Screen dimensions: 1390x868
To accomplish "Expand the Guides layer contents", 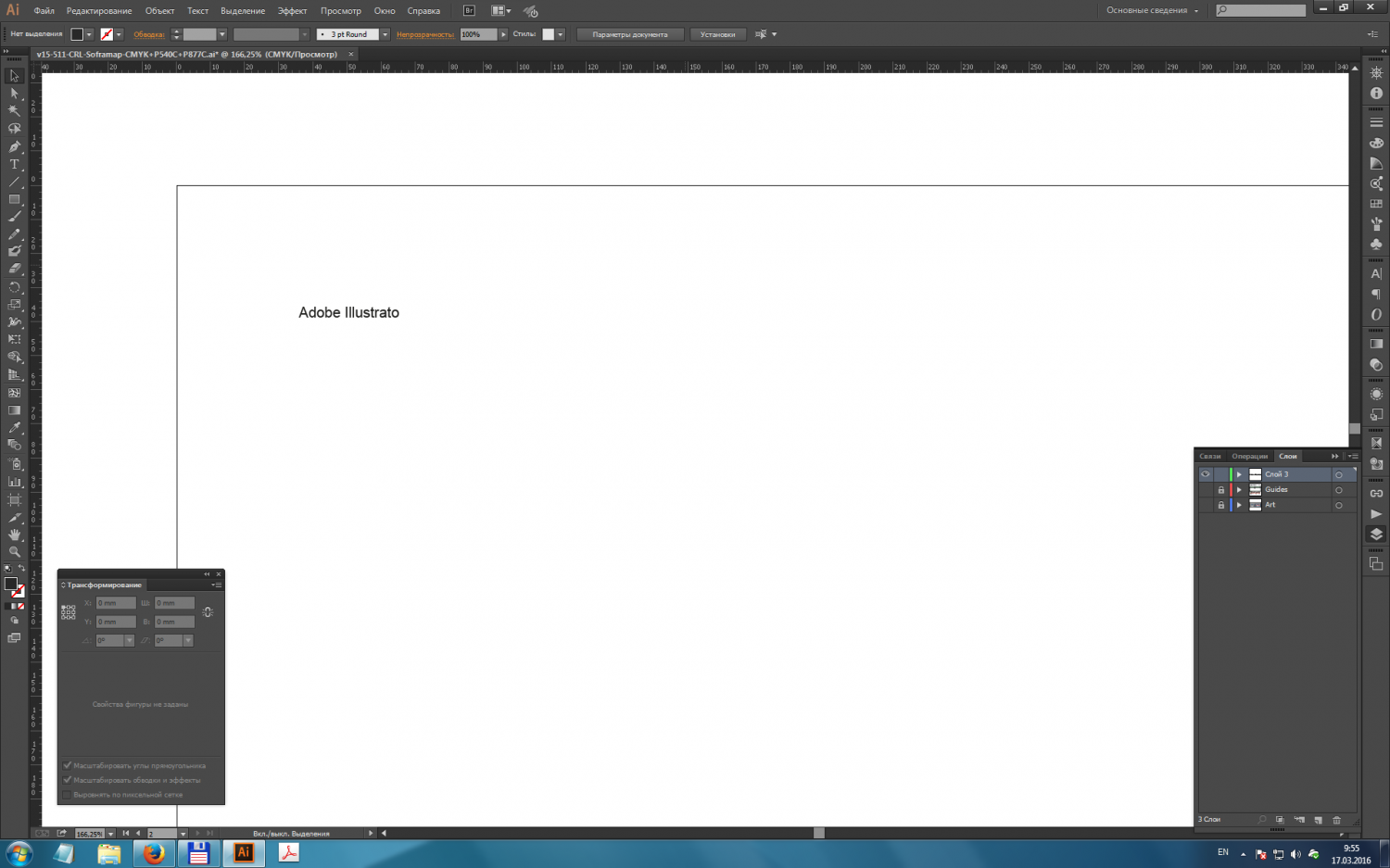I will (1239, 490).
